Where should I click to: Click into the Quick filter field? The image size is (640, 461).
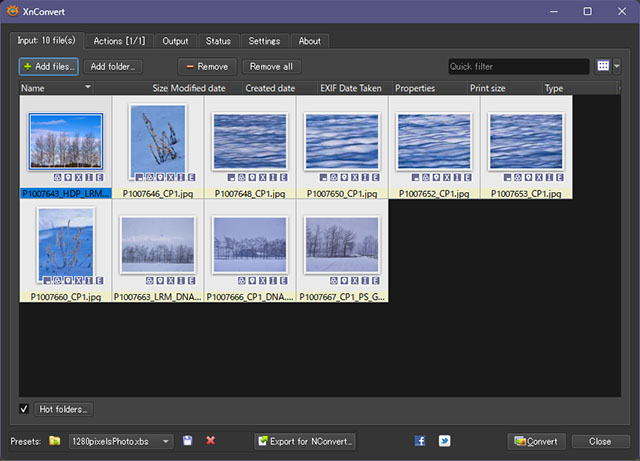point(518,66)
